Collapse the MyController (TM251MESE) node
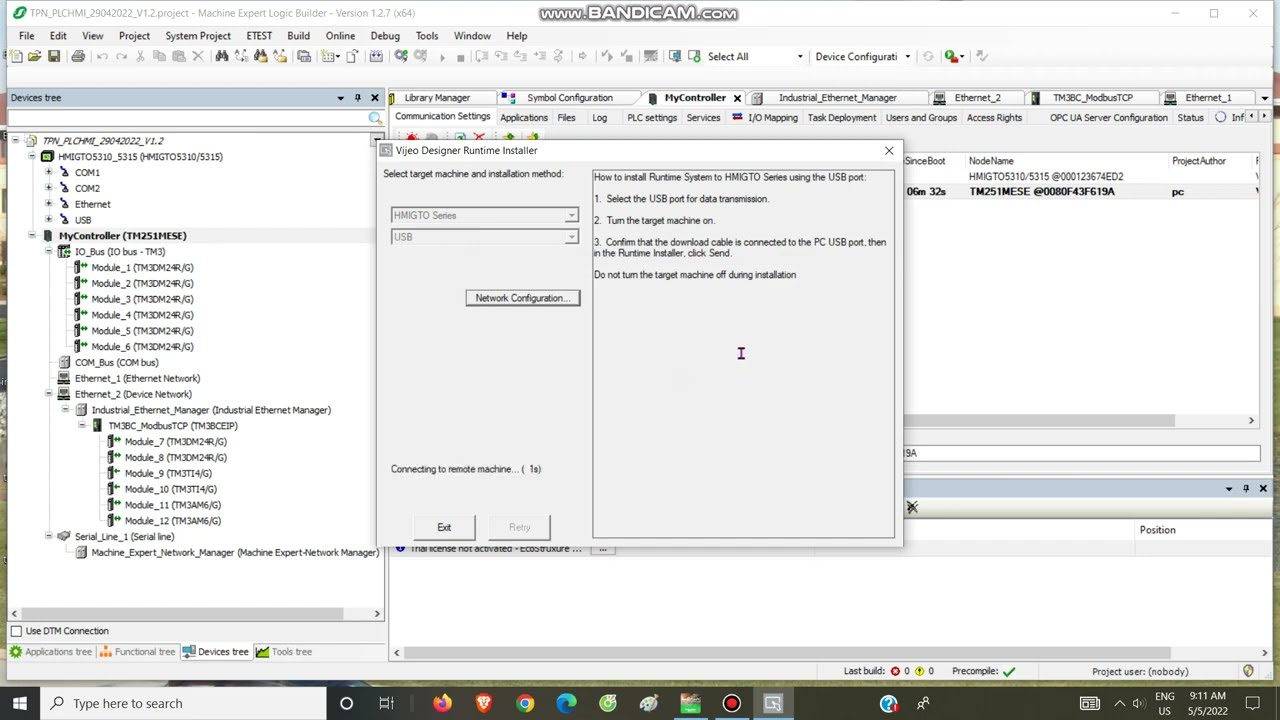Viewport: 1280px width, 720px height. coord(32,236)
